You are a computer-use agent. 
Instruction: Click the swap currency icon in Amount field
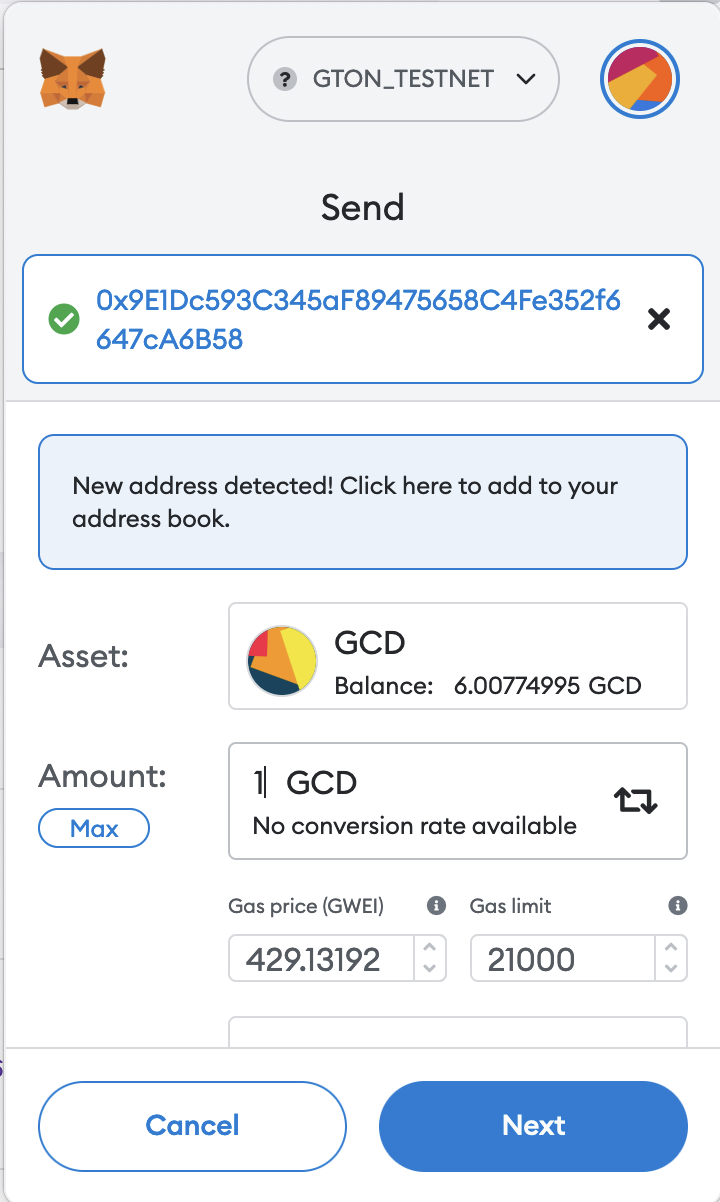tap(637, 800)
